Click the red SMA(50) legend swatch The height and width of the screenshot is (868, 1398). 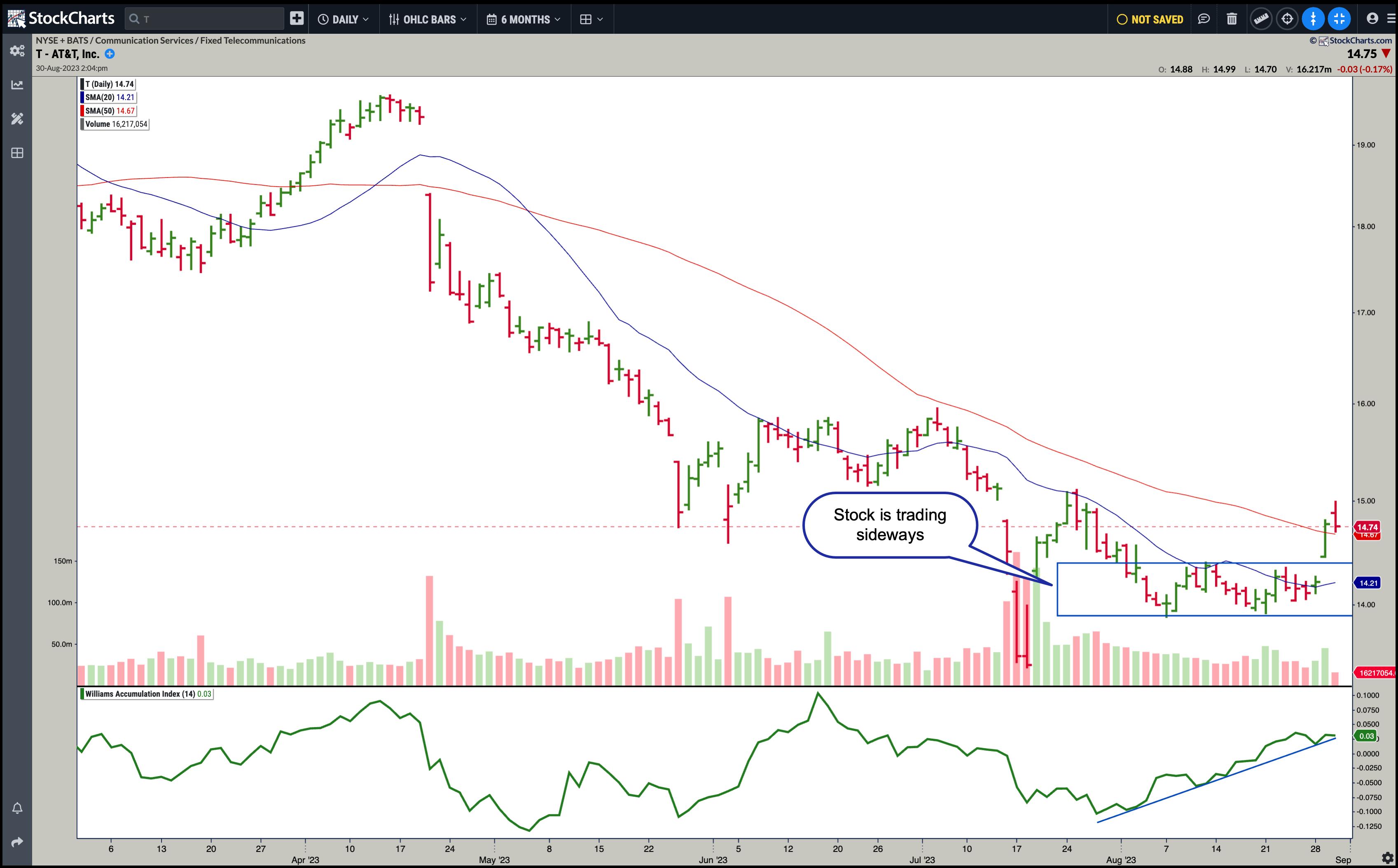click(83, 111)
